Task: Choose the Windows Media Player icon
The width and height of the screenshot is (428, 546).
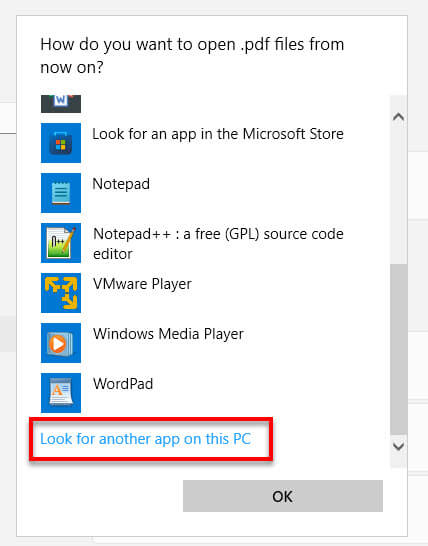Action: point(61,343)
